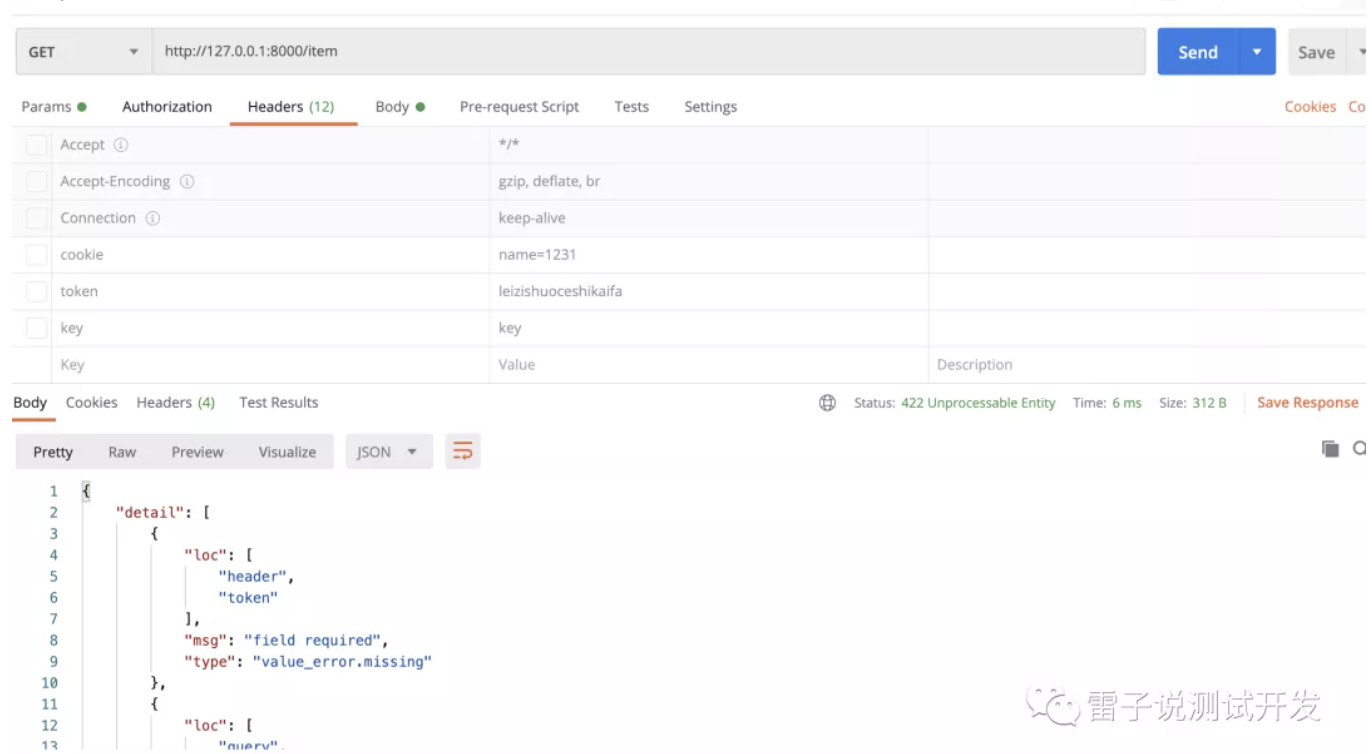
Task: Click the request URL input field
Action: click(648, 52)
